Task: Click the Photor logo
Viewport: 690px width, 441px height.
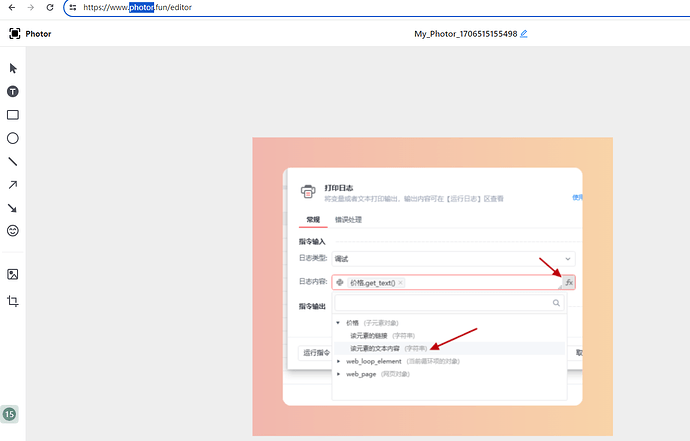Action: tap(30, 33)
